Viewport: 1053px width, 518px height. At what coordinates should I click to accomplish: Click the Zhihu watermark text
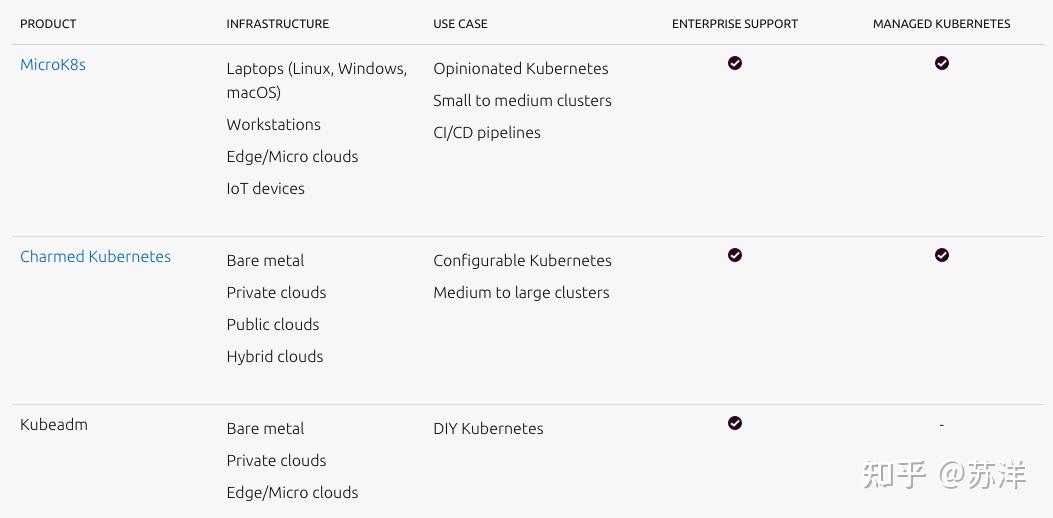pos(944,475)
